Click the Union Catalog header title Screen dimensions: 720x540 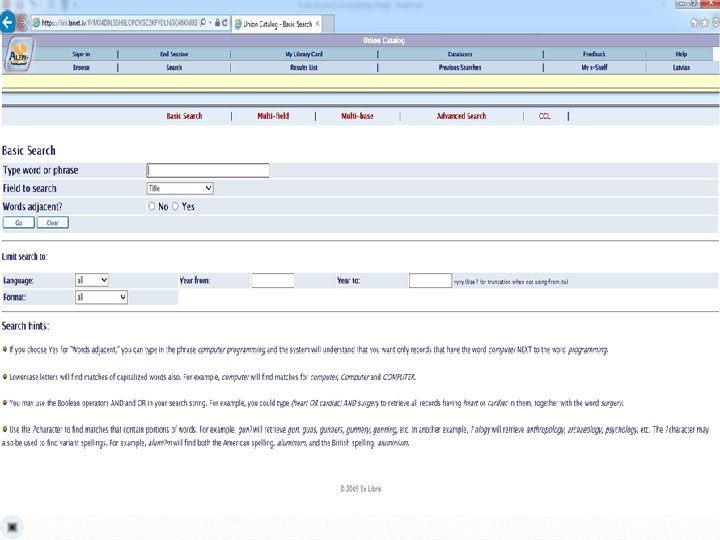coord(384,40)
